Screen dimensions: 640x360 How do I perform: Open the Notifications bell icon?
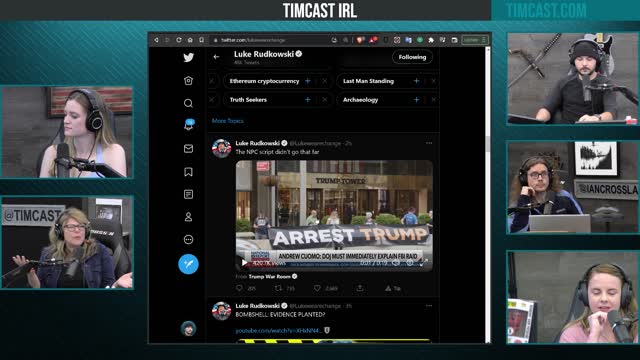(x=189, y=125)
